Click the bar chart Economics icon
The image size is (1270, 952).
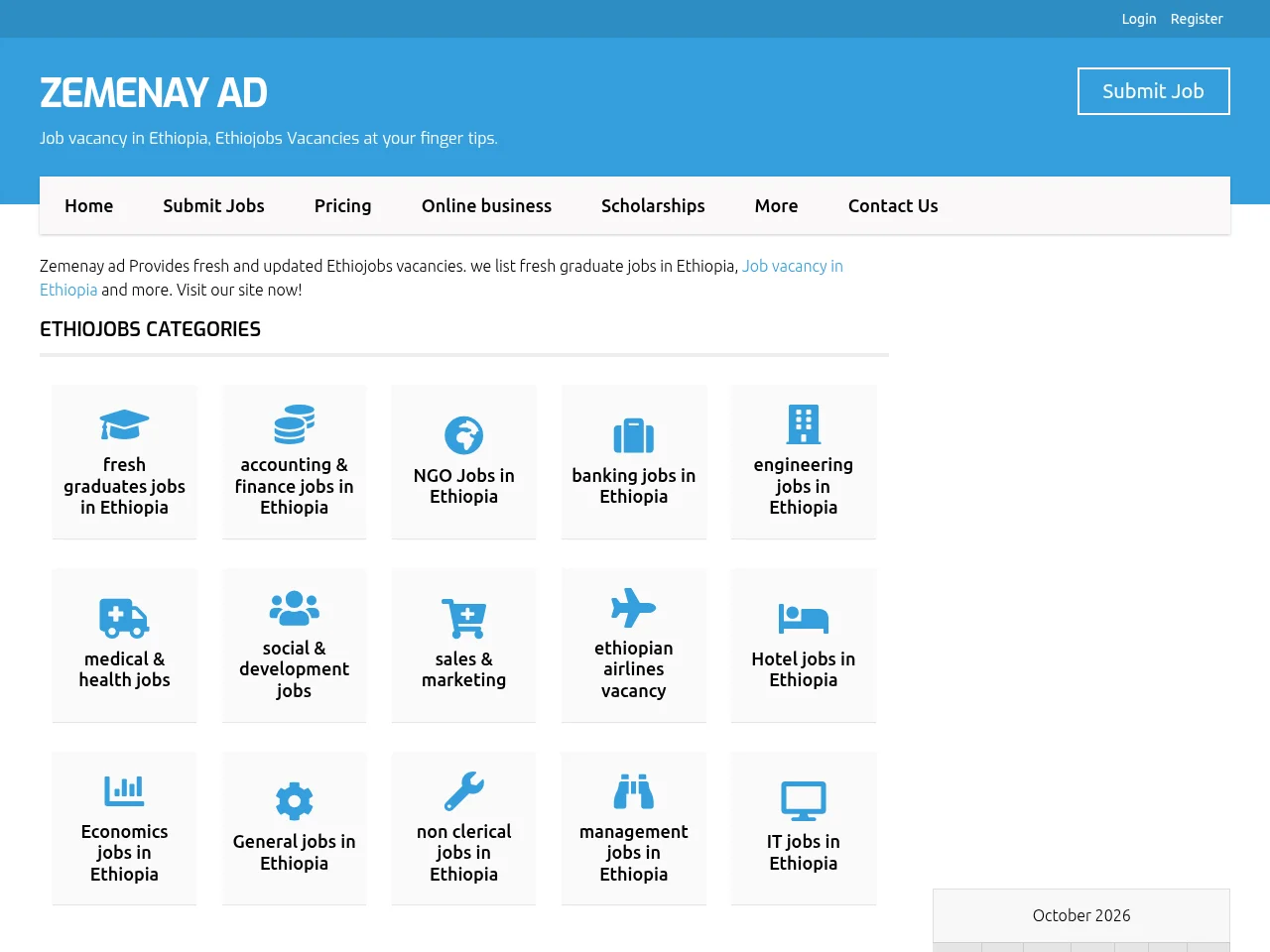click(x=124, y=790)
